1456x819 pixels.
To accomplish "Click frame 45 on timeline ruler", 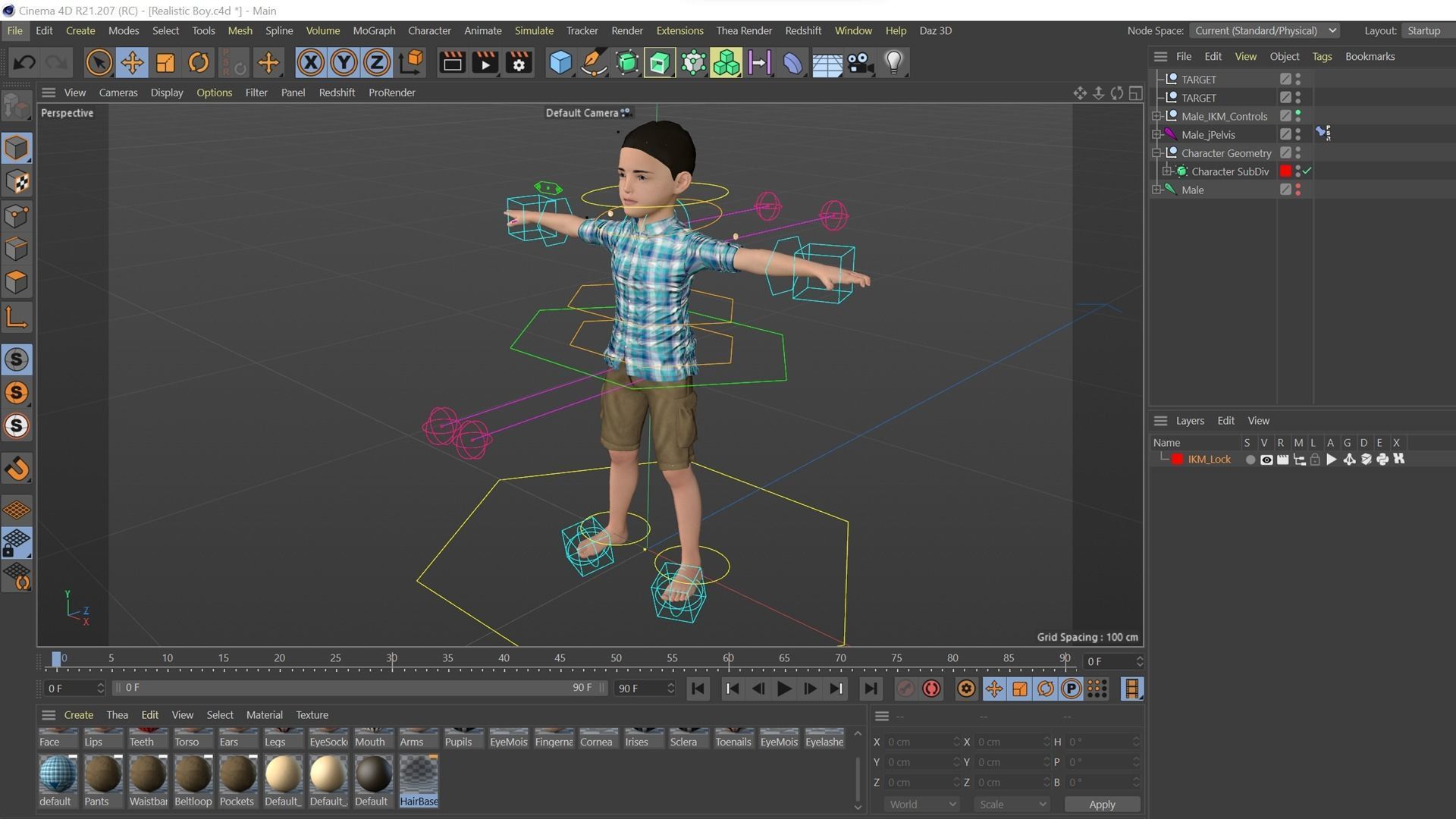I will click(x=560, y=658).
